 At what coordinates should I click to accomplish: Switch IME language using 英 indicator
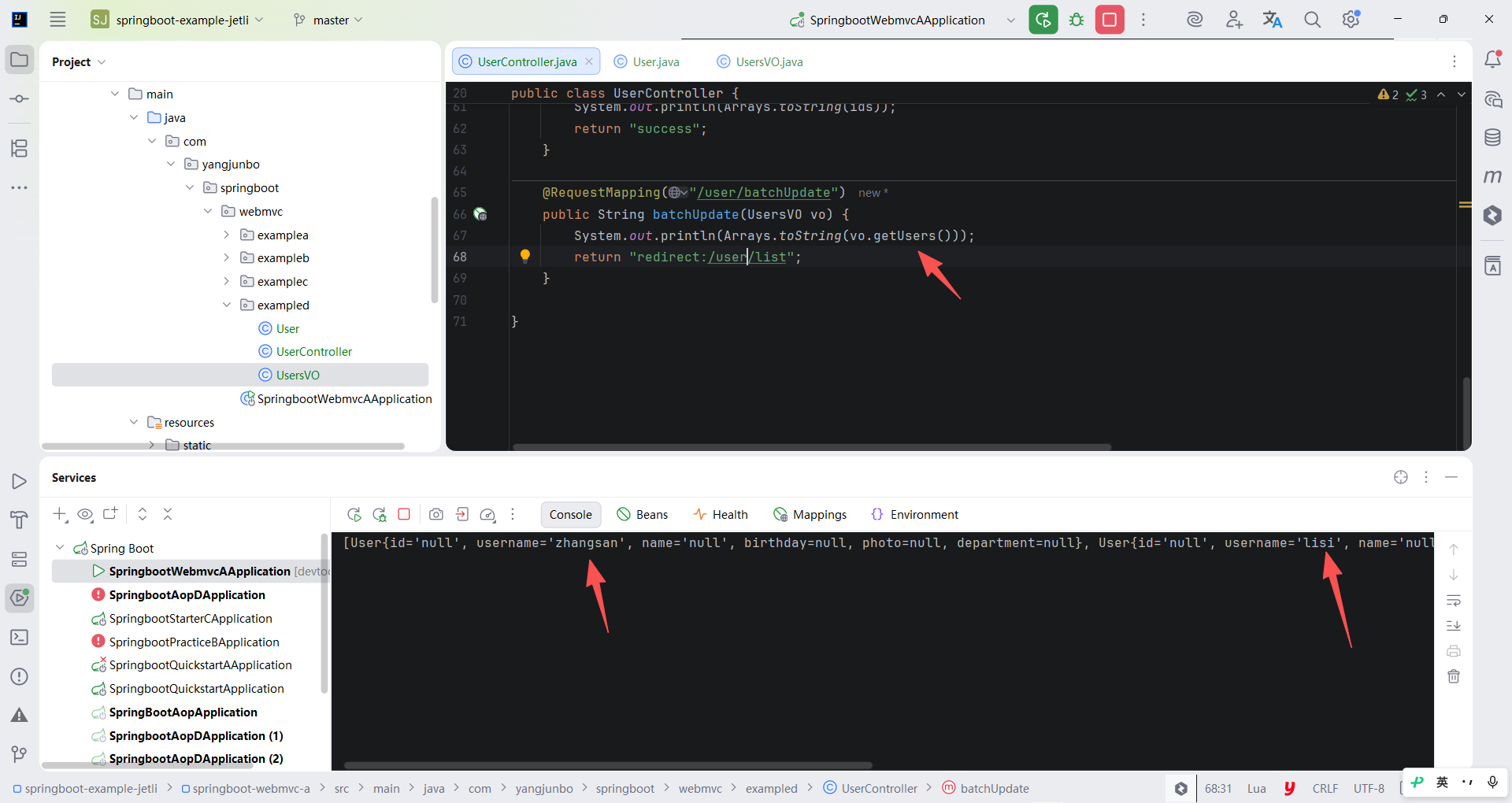1442,782
